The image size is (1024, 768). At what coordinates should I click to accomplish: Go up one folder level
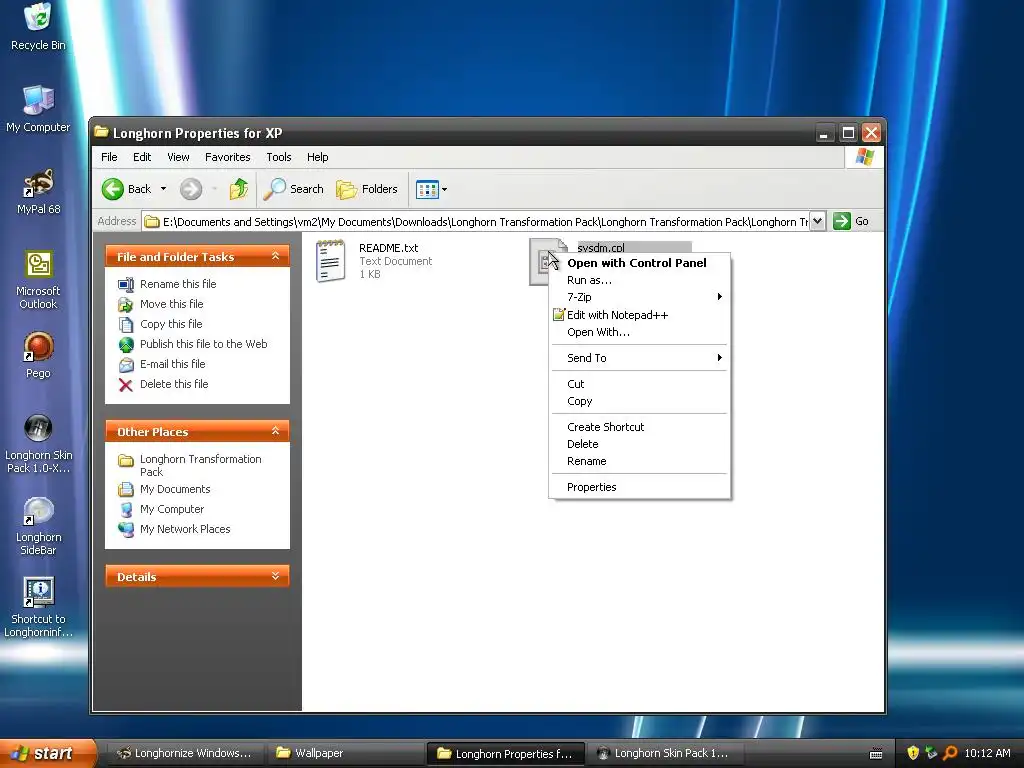pos(238,189)
